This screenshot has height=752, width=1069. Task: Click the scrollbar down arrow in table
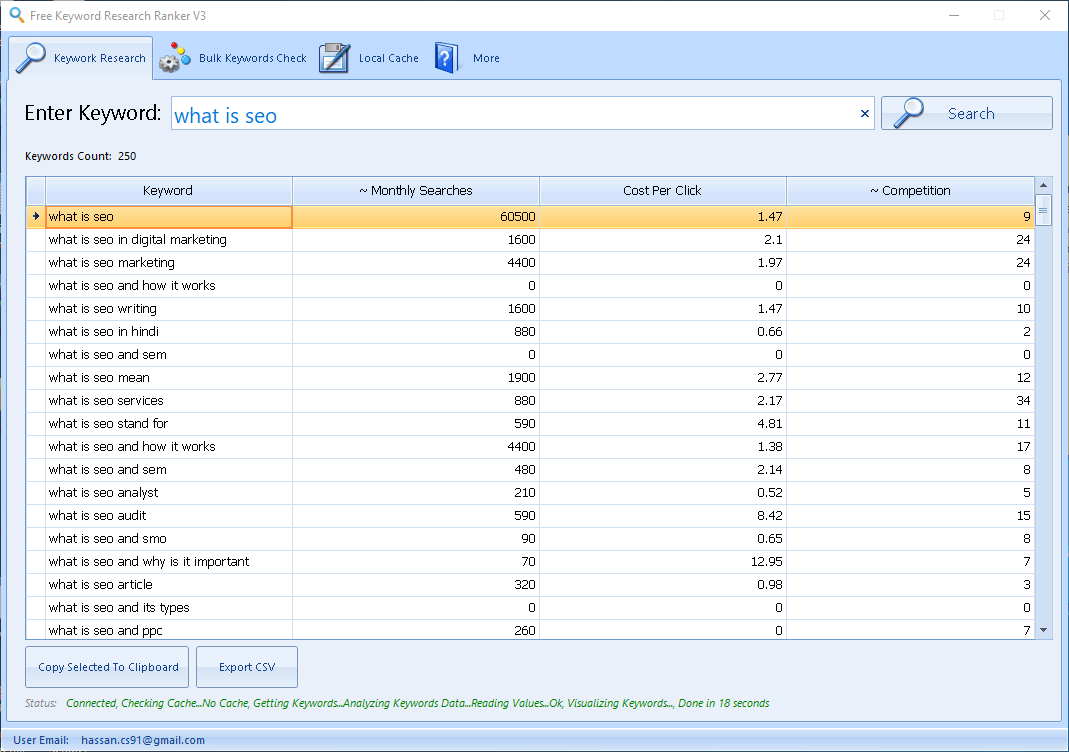(x=1044, y=630)
